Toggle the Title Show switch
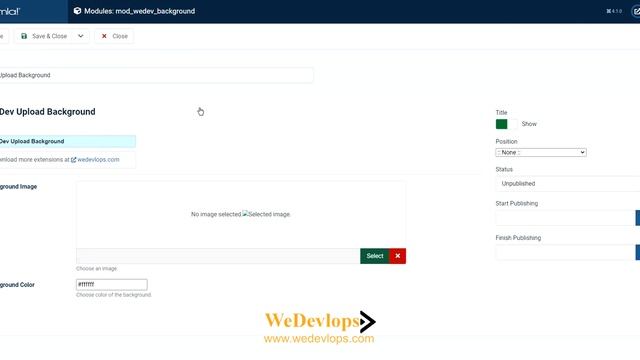640x360 pixels. (507, 124)
